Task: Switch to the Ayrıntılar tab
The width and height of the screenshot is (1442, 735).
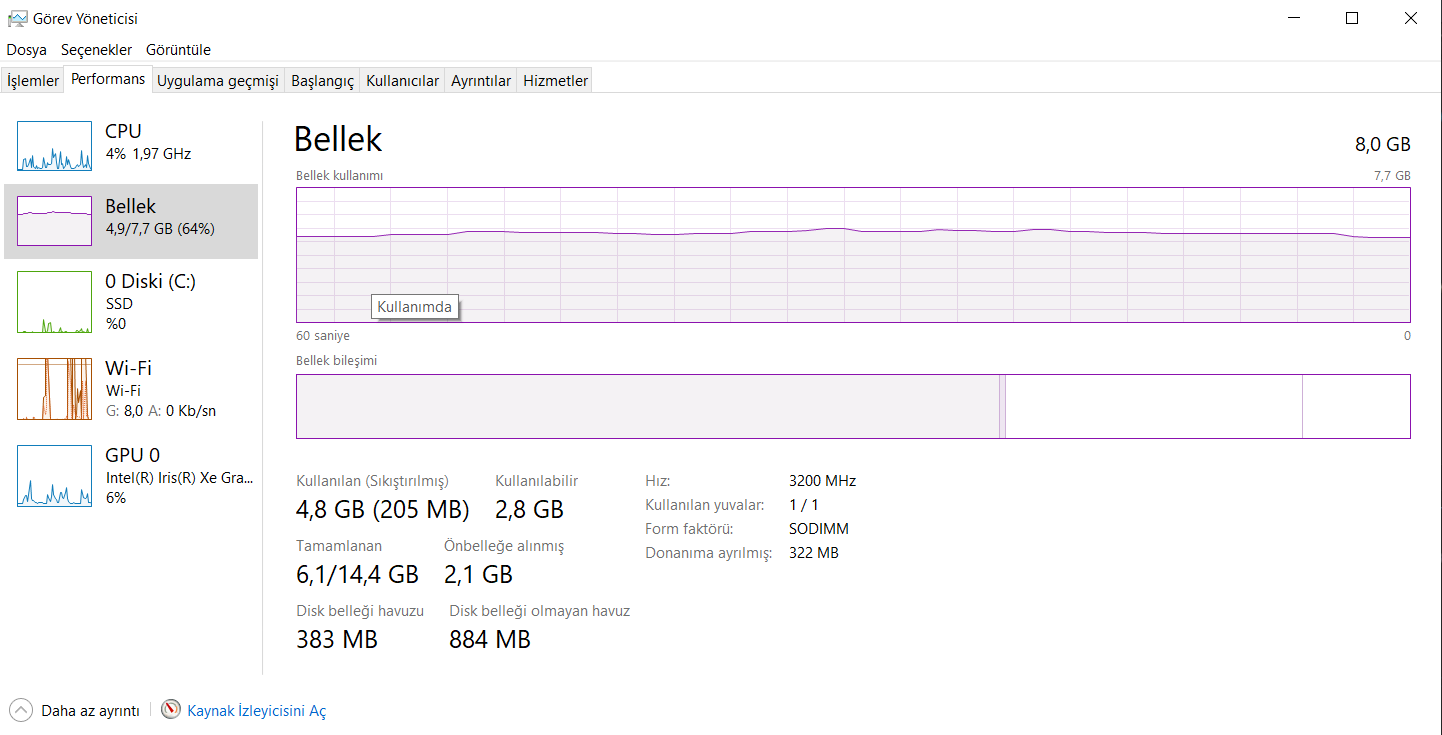Action: point(481,81)
